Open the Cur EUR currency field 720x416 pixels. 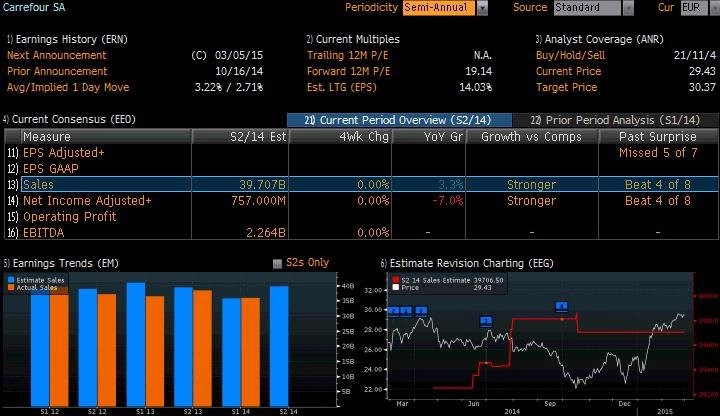tap(694, 8)
